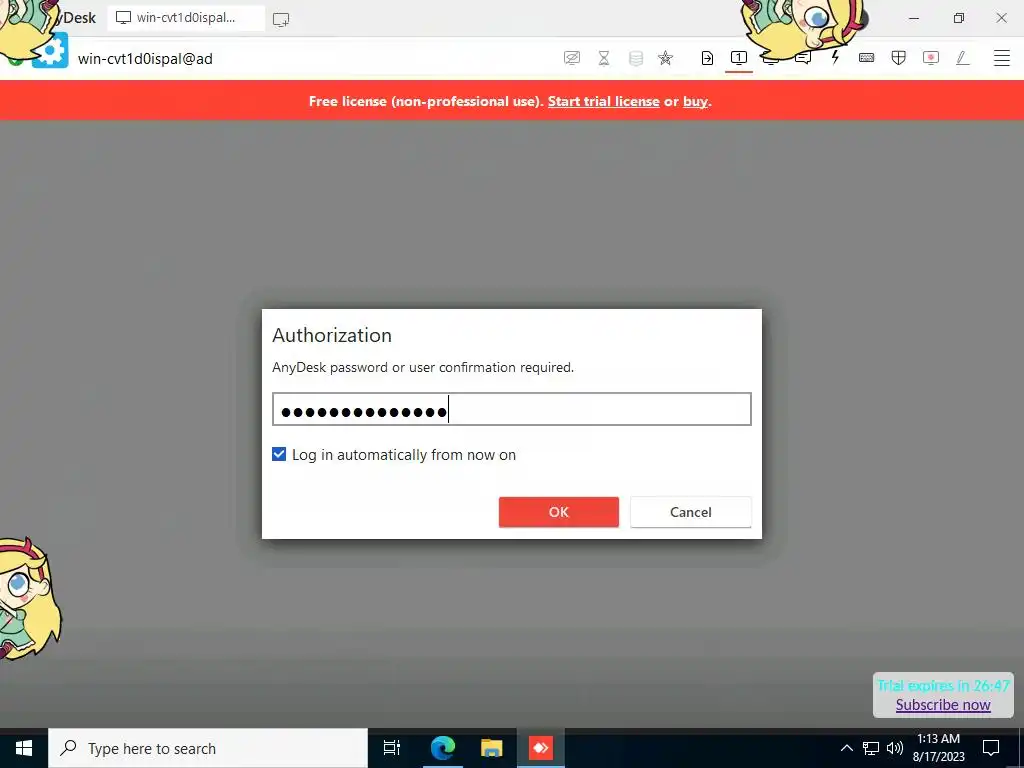Open keyboard settings icon in toolbar
Viewport: 1024px width, 768px height.
(x=867, y=58)
